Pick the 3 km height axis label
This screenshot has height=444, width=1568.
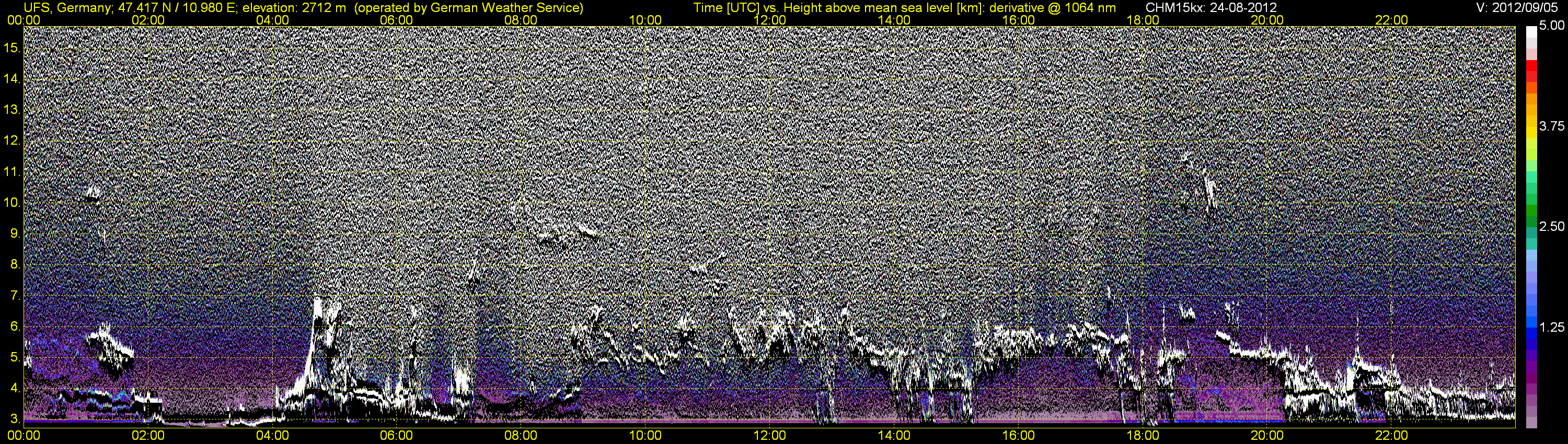click(15, 419)
